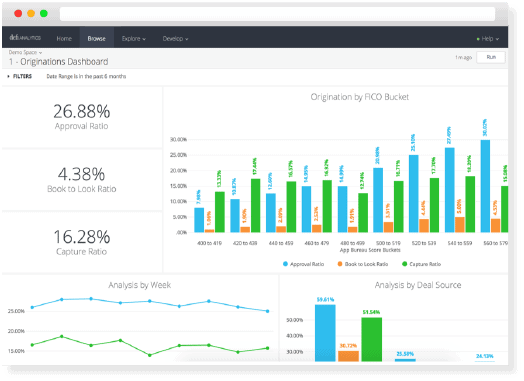This screenshot has height=381, width=524.
Task: Click the 59.61% blue deal source bar
Action: coord(325,333)
